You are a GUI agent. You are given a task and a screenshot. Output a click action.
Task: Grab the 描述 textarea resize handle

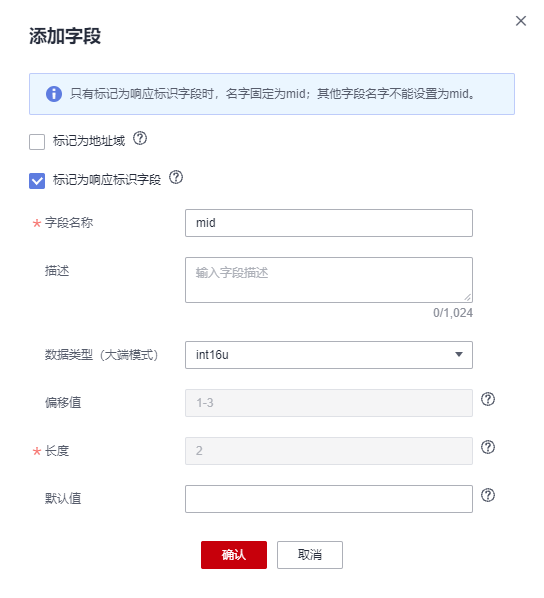tap(468, 297)
